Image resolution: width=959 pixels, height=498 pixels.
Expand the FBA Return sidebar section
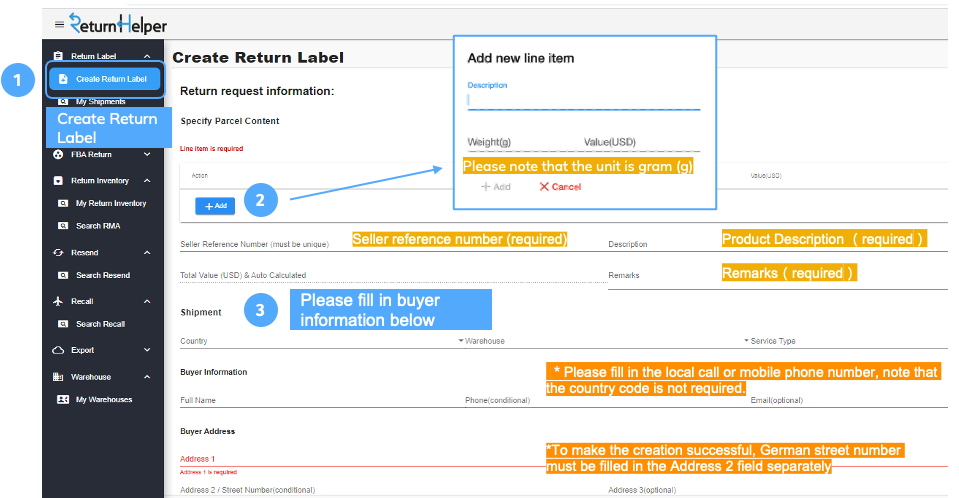[x=147, y=154]
